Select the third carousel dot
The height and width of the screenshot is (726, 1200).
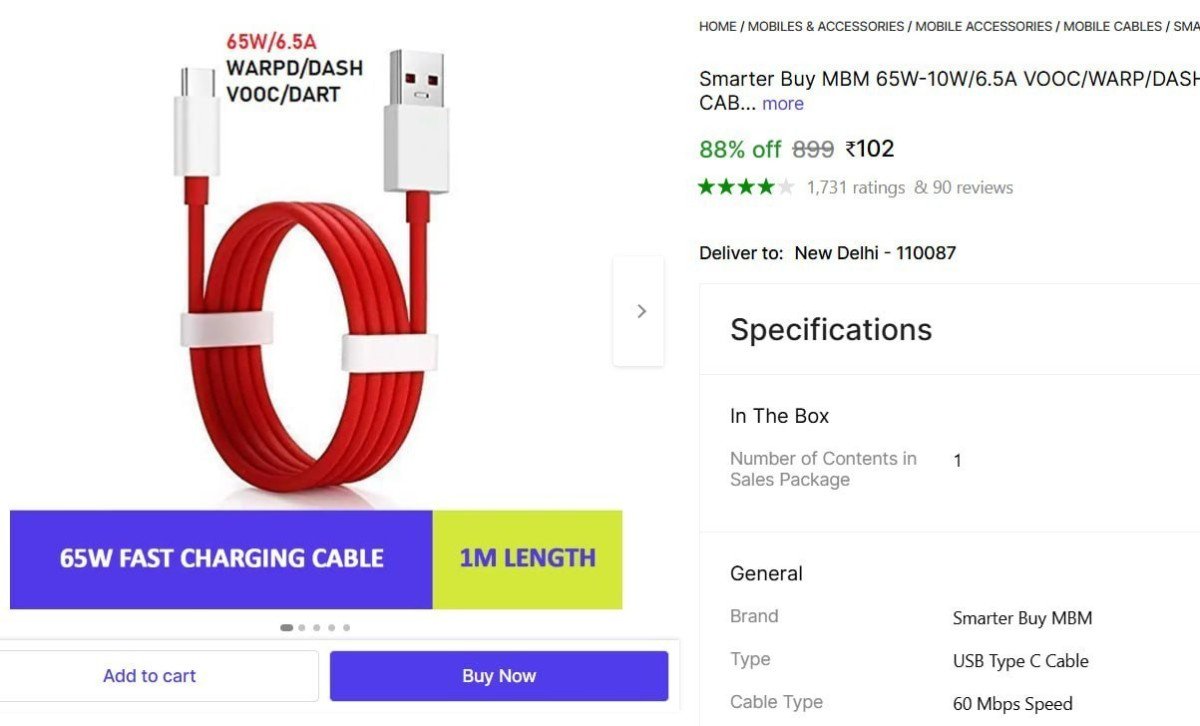tap(316, 627)
